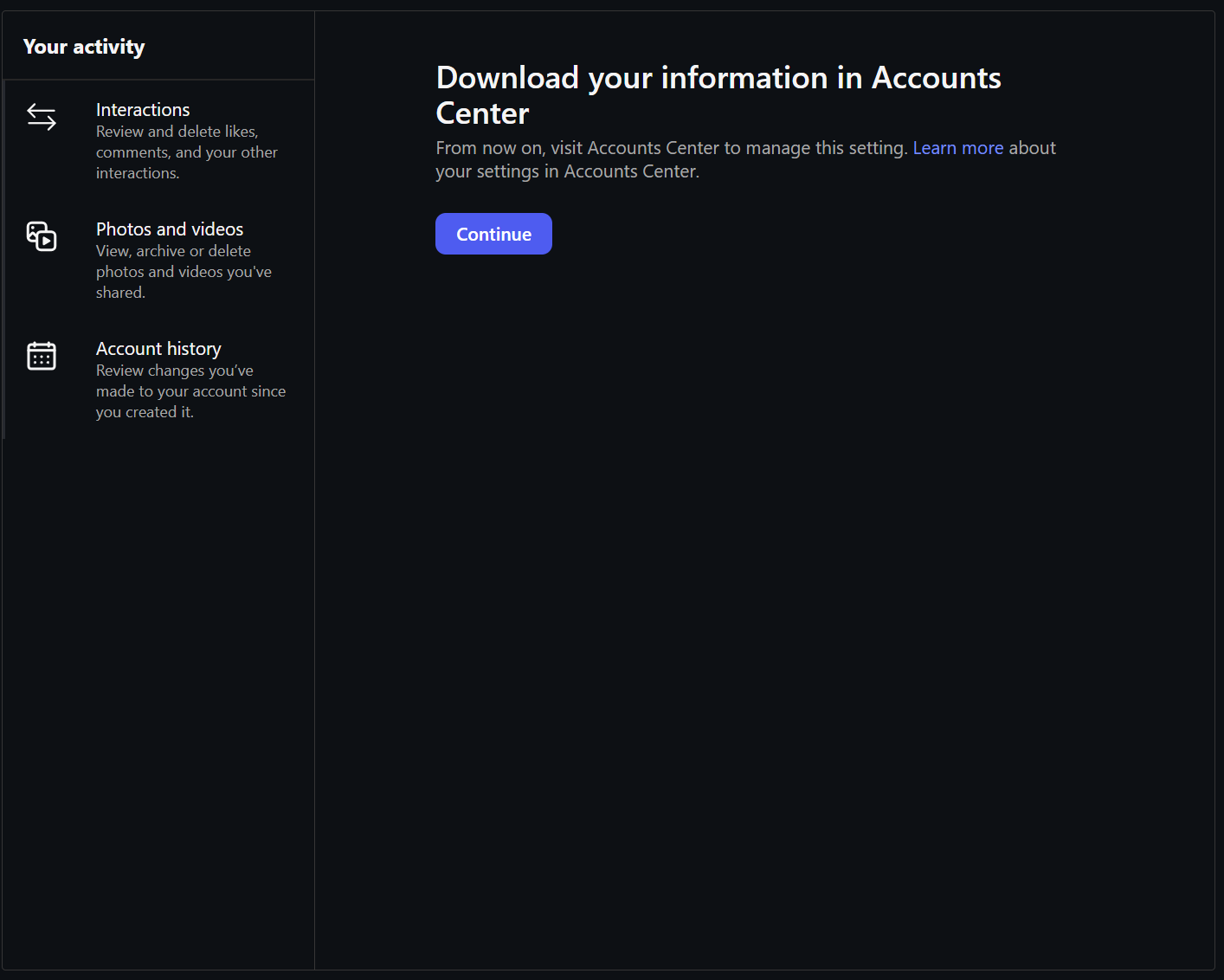Click the Continue button
This screenshot has width=1224, height=980.
point(493,234)
